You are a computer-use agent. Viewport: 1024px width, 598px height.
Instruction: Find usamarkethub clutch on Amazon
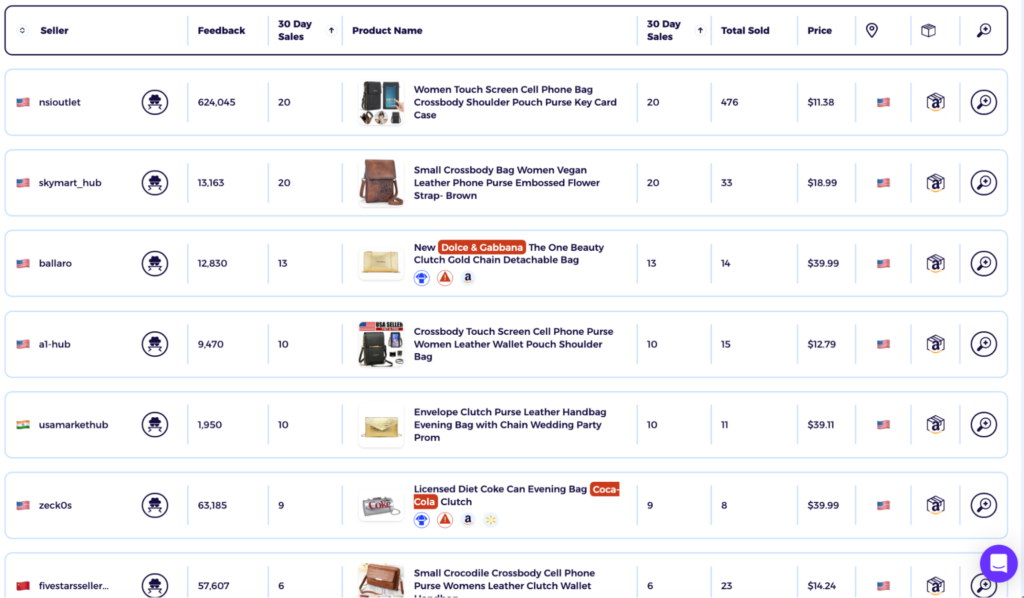[935, 424]
